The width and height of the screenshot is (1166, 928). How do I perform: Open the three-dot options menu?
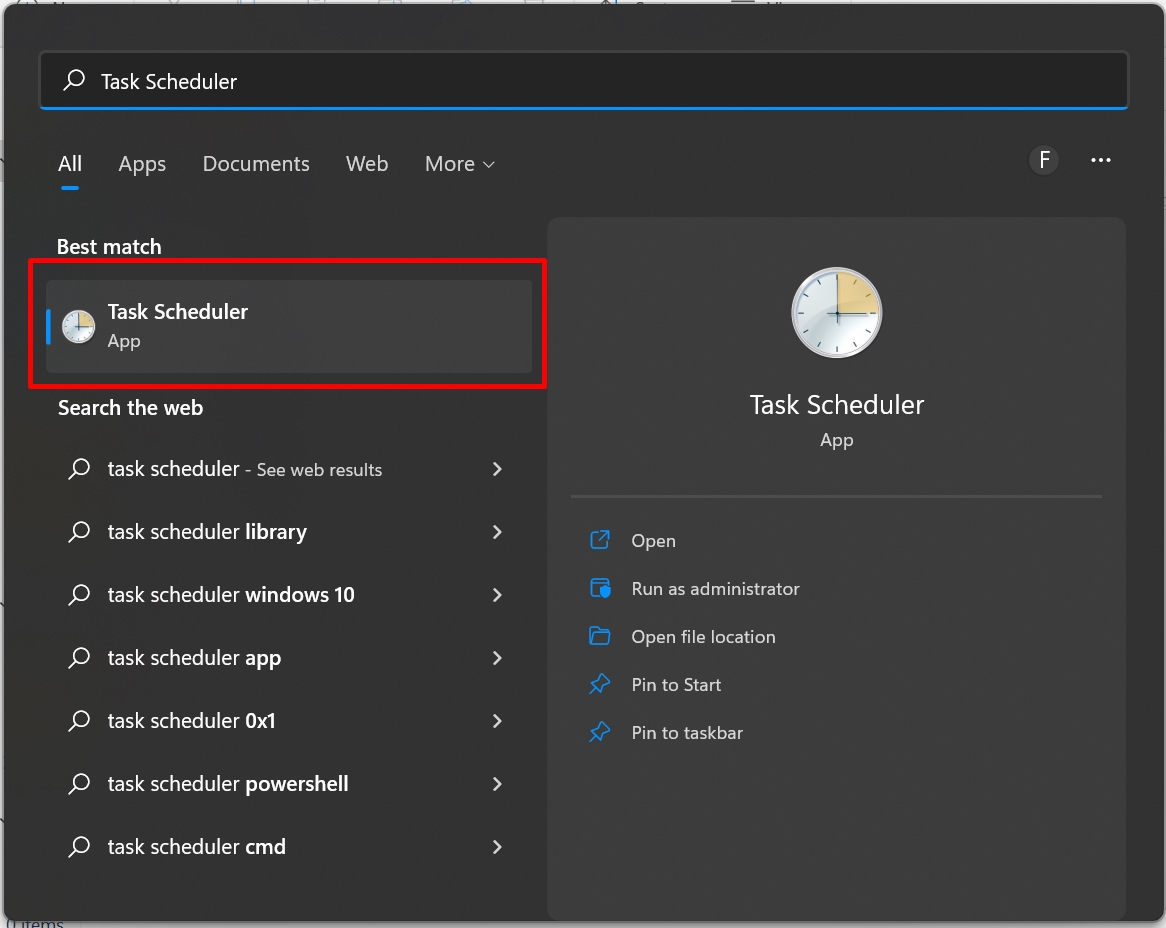(x=1101, y=160)
